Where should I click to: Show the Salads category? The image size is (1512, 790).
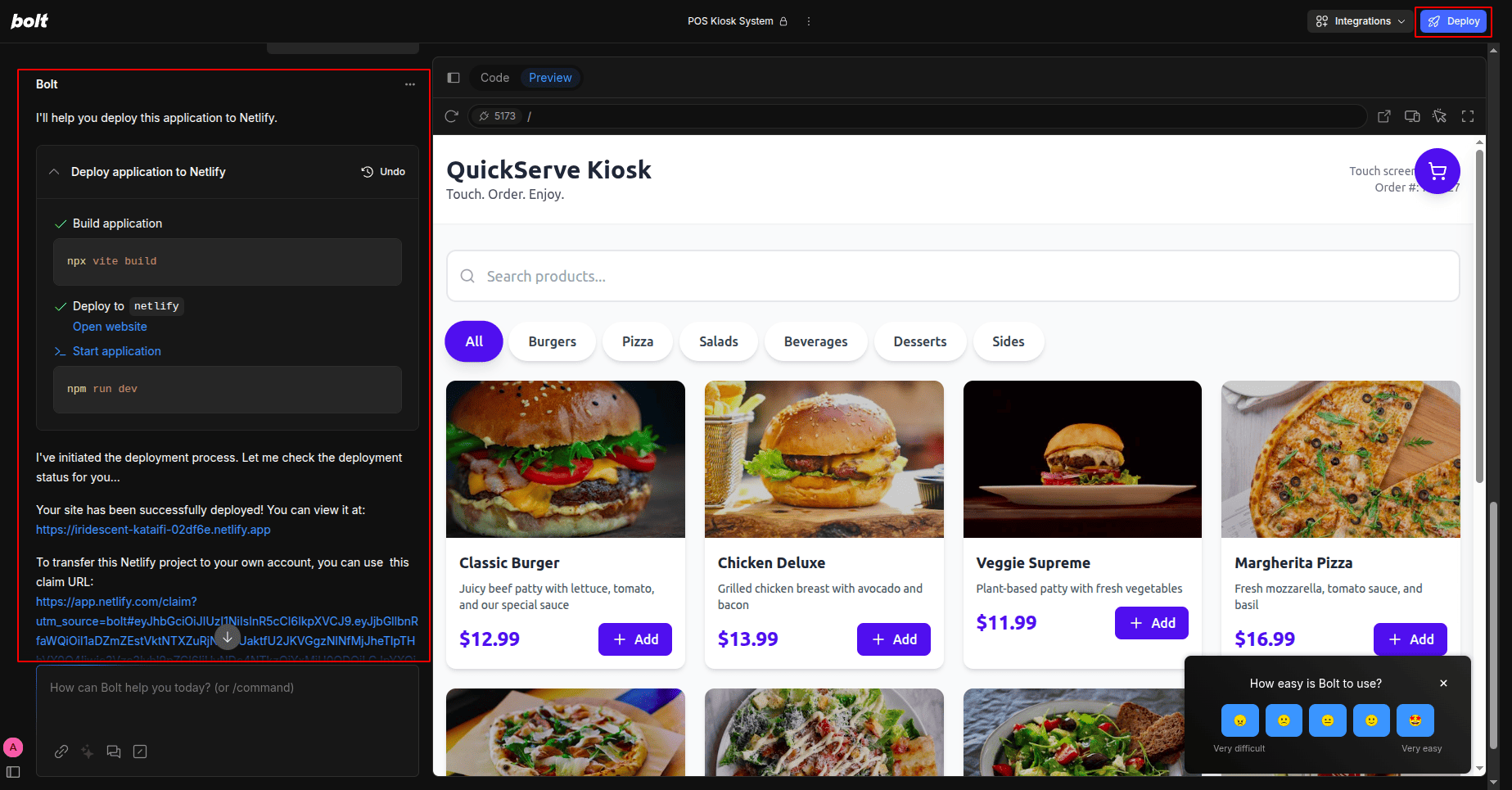pyautogui.click(x=719, y=341)
